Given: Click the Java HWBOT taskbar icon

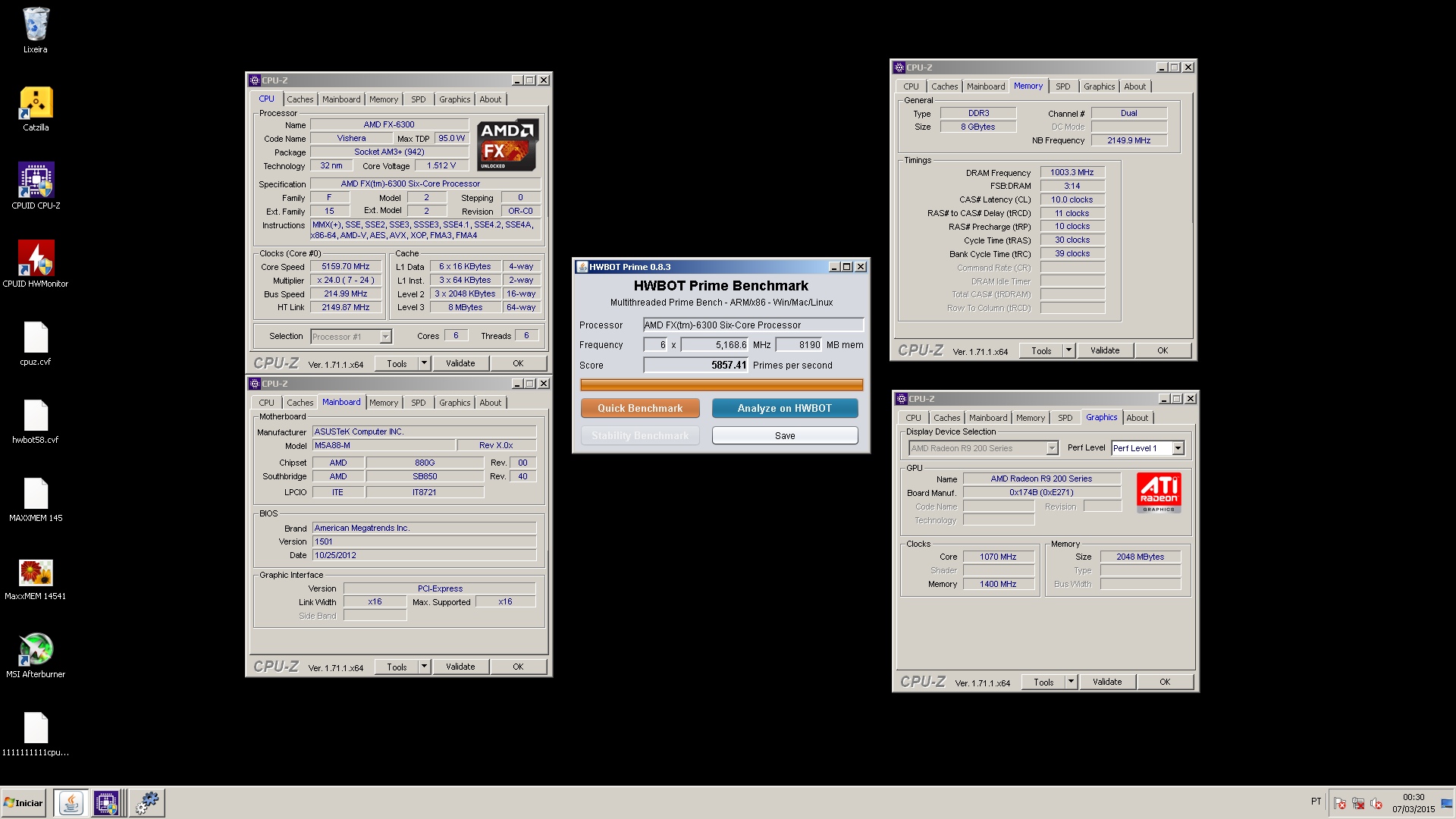Looking at the screenshot, I should coord(71,802).
